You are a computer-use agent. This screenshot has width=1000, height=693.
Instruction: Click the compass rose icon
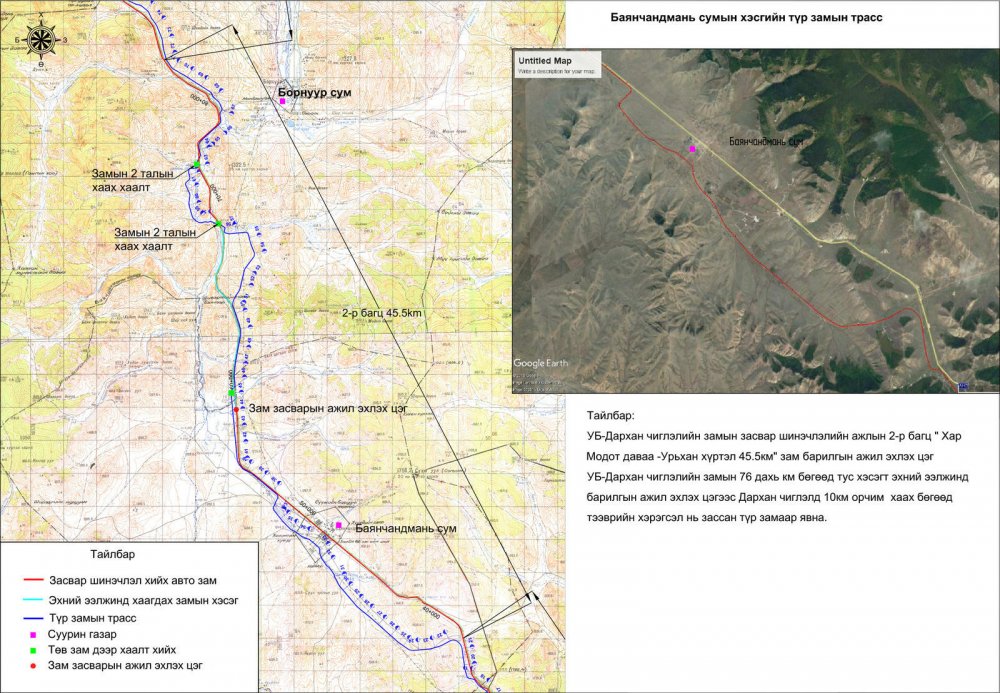tap(41, 40)
